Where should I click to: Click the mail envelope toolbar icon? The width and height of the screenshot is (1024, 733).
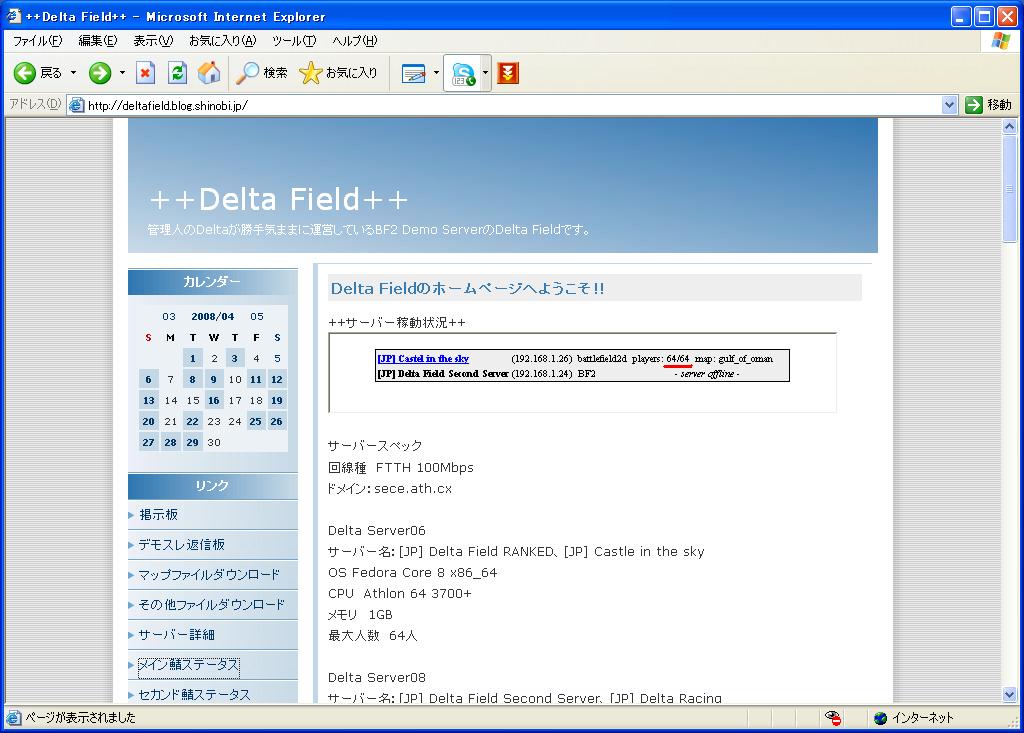413,73
